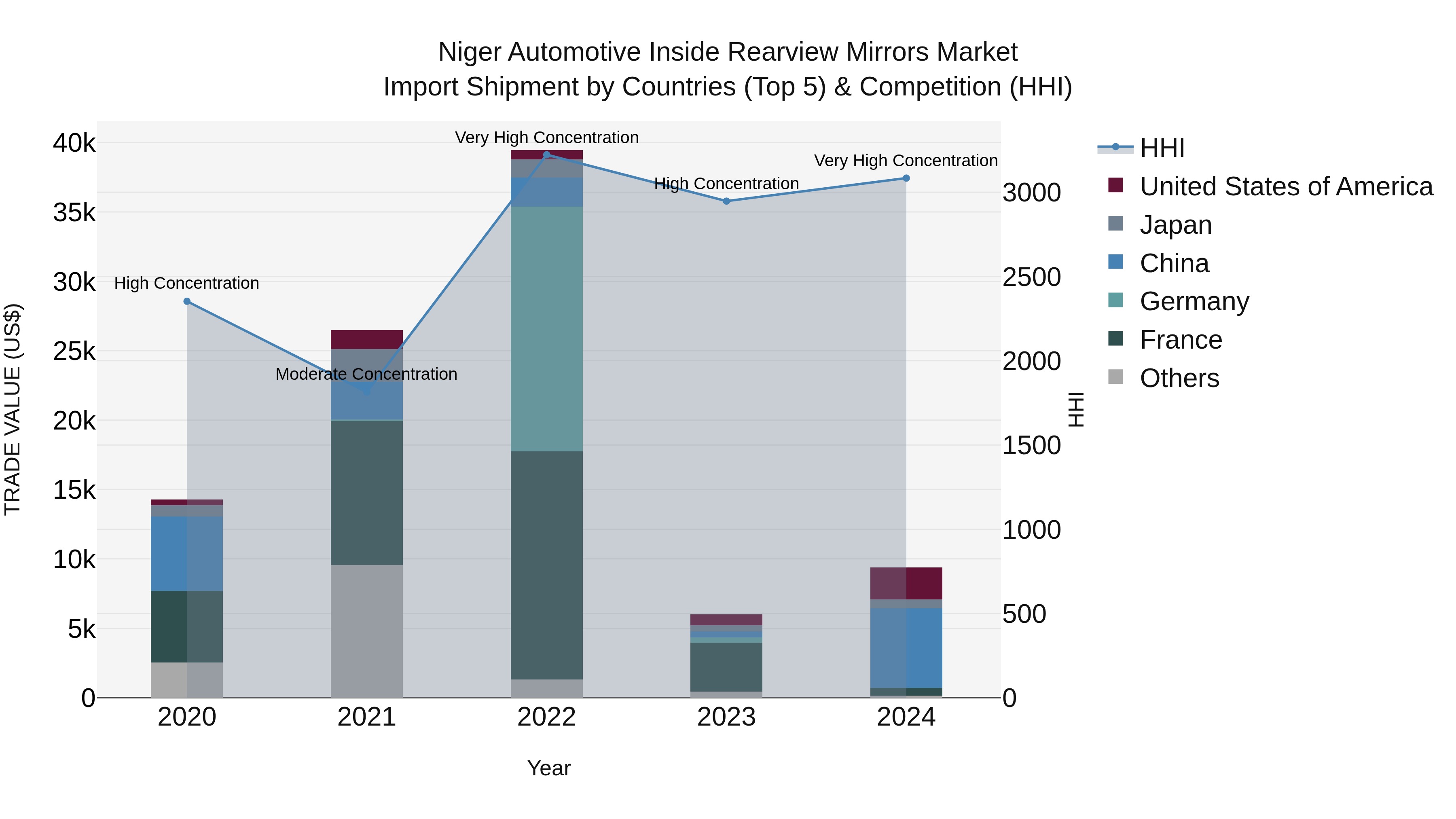Click the 2024 China bar segment

[906, 648]
